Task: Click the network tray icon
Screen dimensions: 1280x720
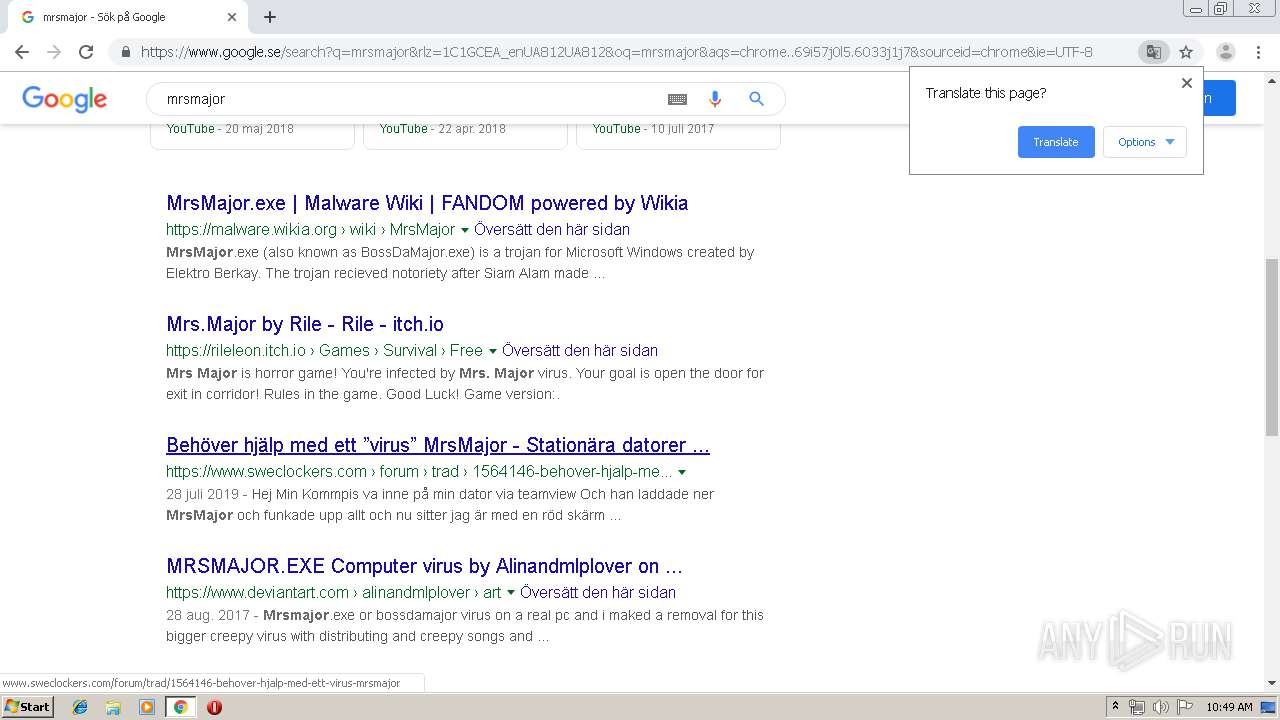Action: coord(1137,707)
